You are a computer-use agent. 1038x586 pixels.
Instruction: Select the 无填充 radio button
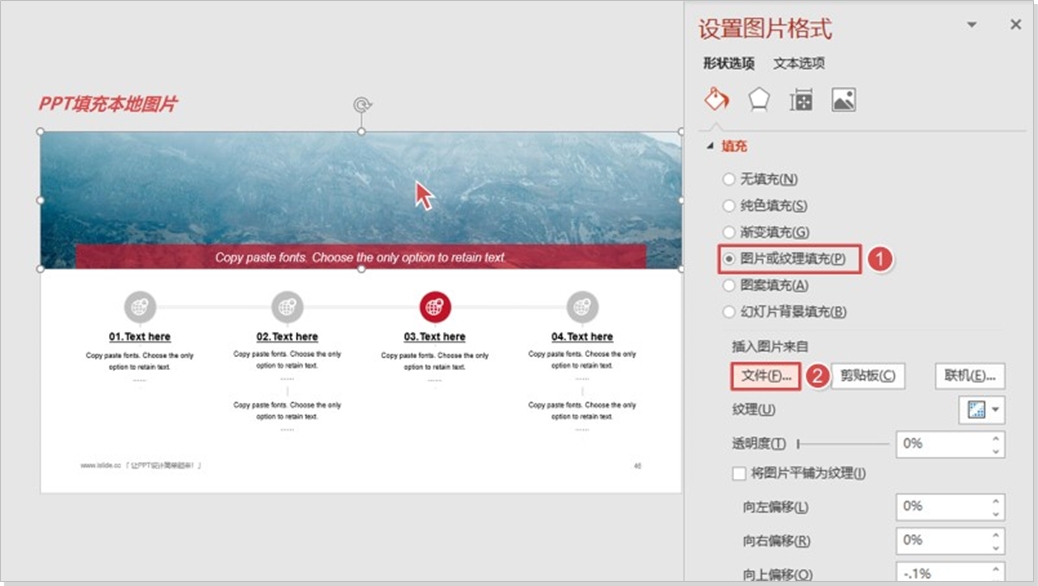pyautogui.click(x=728, y=180)
